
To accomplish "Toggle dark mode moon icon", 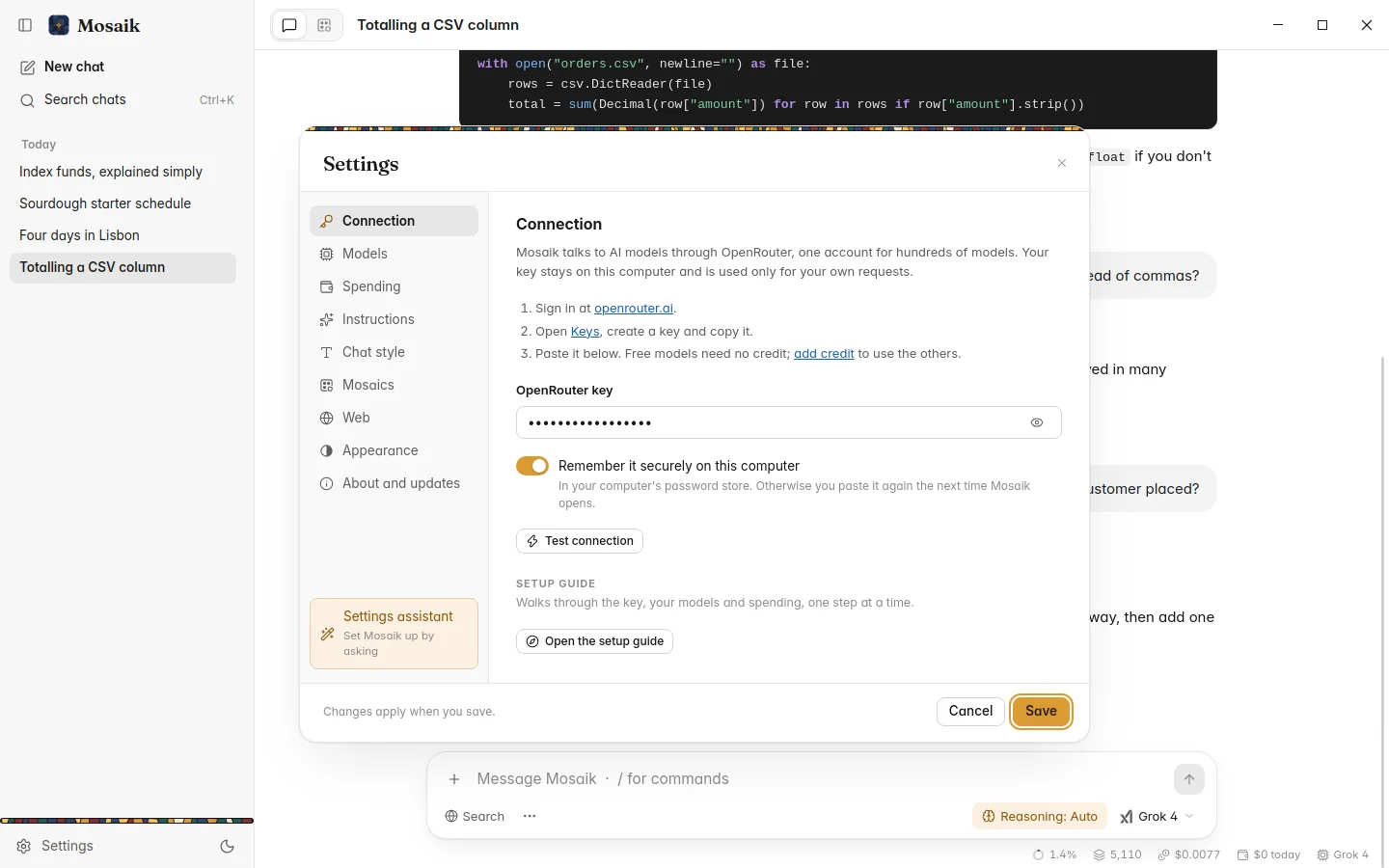I will point(228,846).
